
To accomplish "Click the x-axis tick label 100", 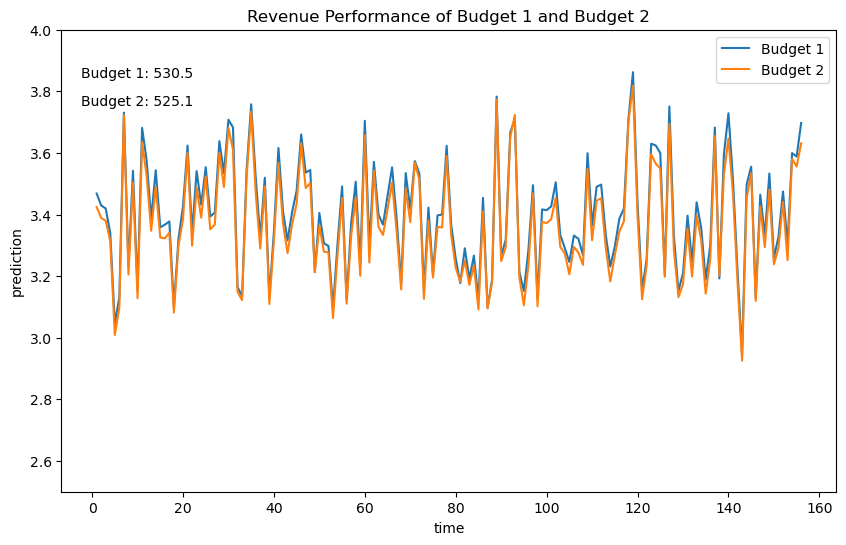I will click(x=547, y=509).
